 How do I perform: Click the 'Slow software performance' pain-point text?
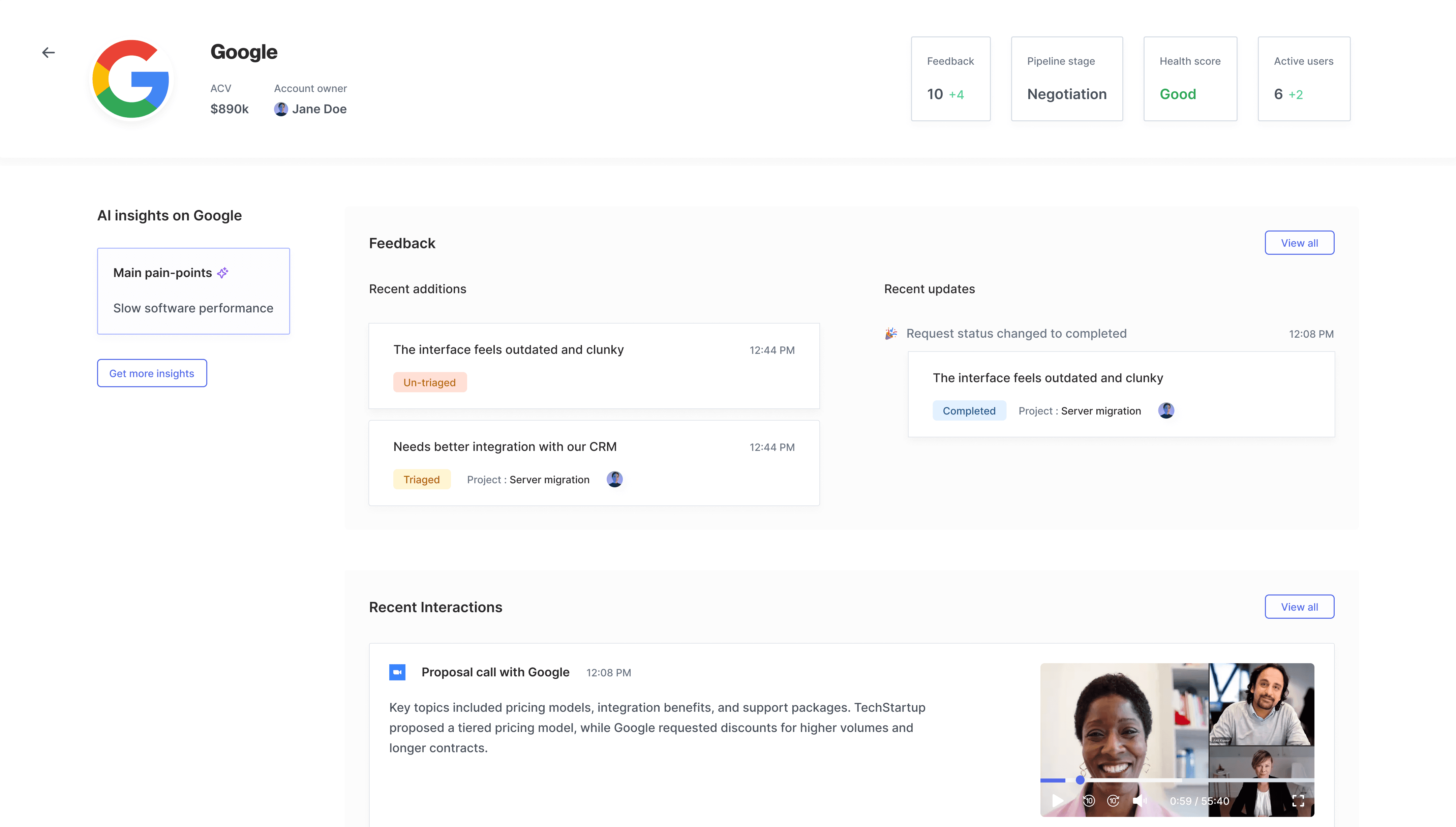[193, 308]
